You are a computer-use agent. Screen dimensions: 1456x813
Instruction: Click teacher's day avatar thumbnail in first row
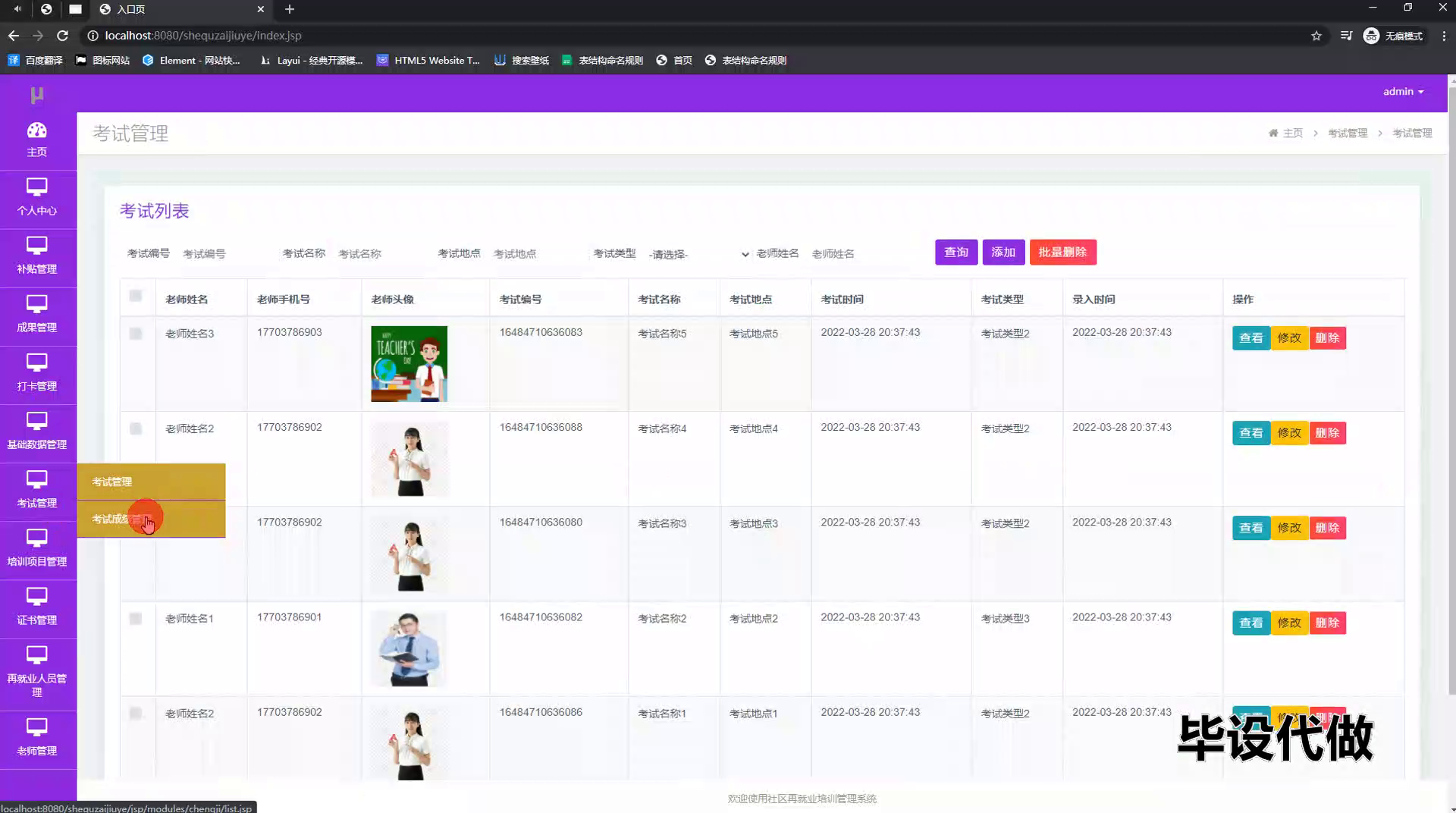409,364
